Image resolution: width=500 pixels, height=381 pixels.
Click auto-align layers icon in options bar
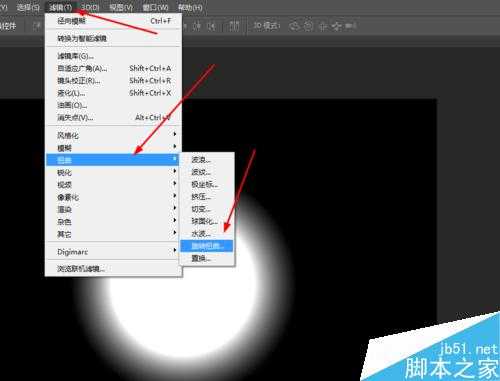pyautogui.click(x=234, y=26)
